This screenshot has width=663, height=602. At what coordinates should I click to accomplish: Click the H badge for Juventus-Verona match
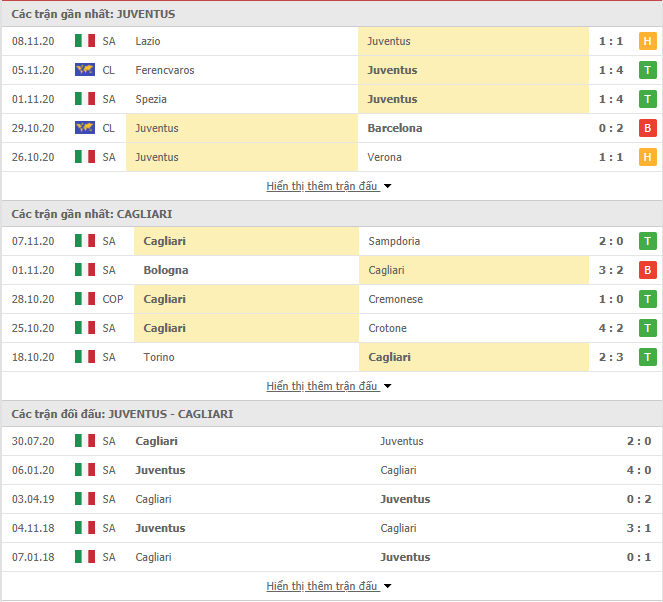647,157
